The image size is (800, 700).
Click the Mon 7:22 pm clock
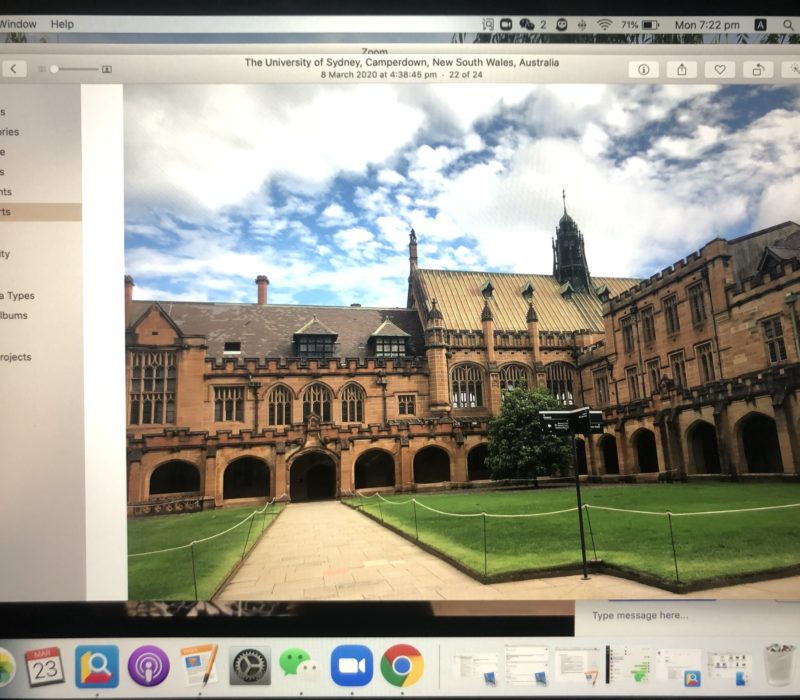707,24
